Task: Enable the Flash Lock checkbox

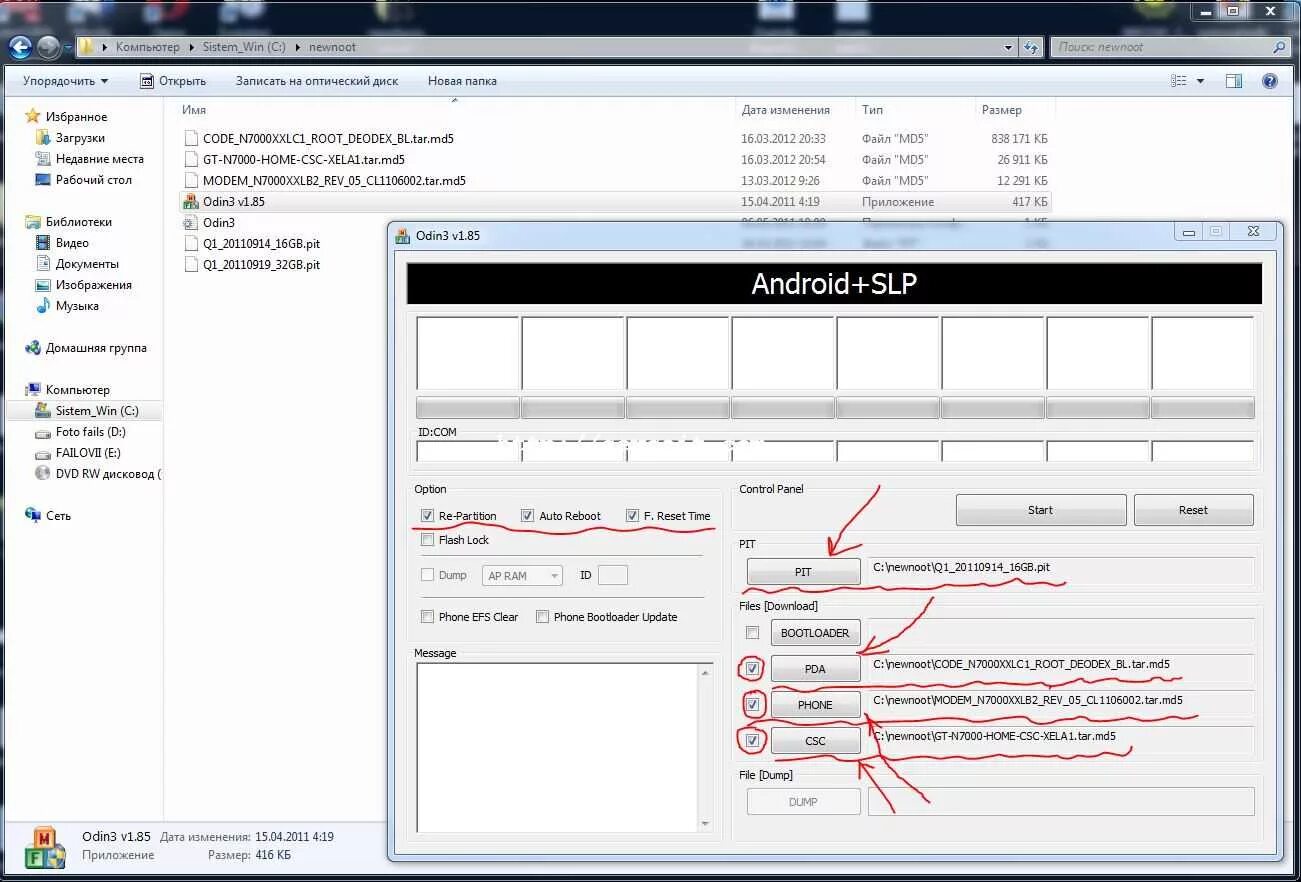Action: pyautogui.click(x=428, y=540)
